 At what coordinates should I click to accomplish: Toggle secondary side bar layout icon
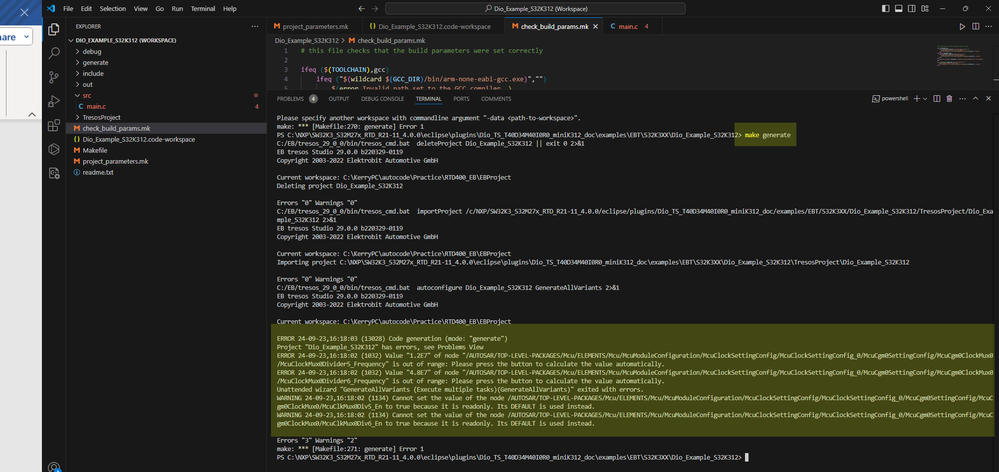pos(910,8)
